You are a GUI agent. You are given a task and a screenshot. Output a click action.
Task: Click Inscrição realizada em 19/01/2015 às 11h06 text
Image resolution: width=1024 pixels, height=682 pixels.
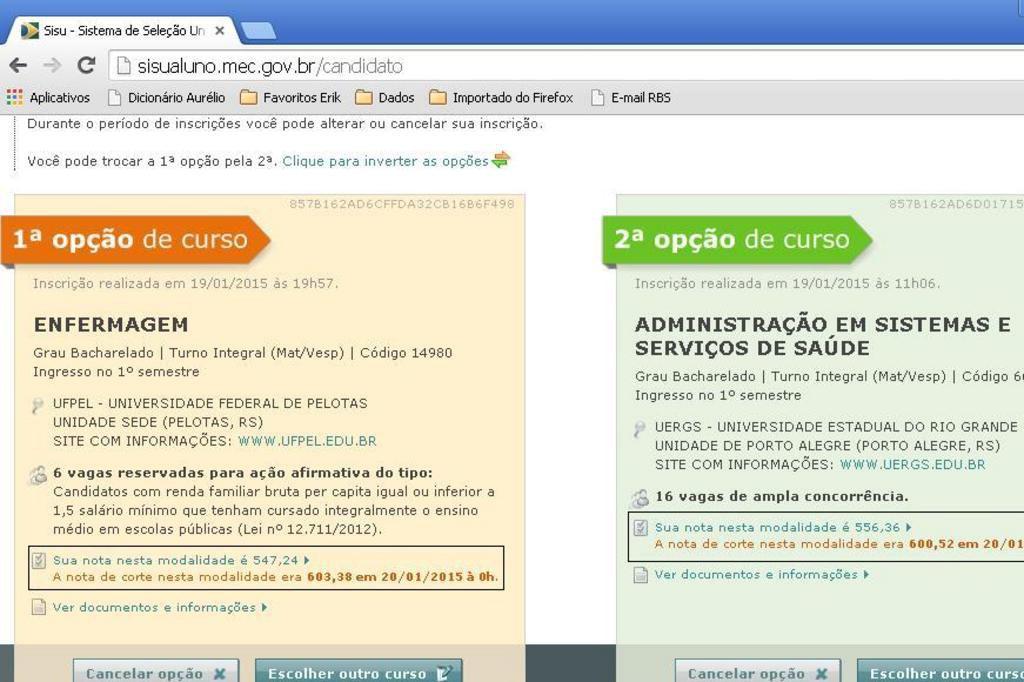pyautogui.click(x=788, y=284)
